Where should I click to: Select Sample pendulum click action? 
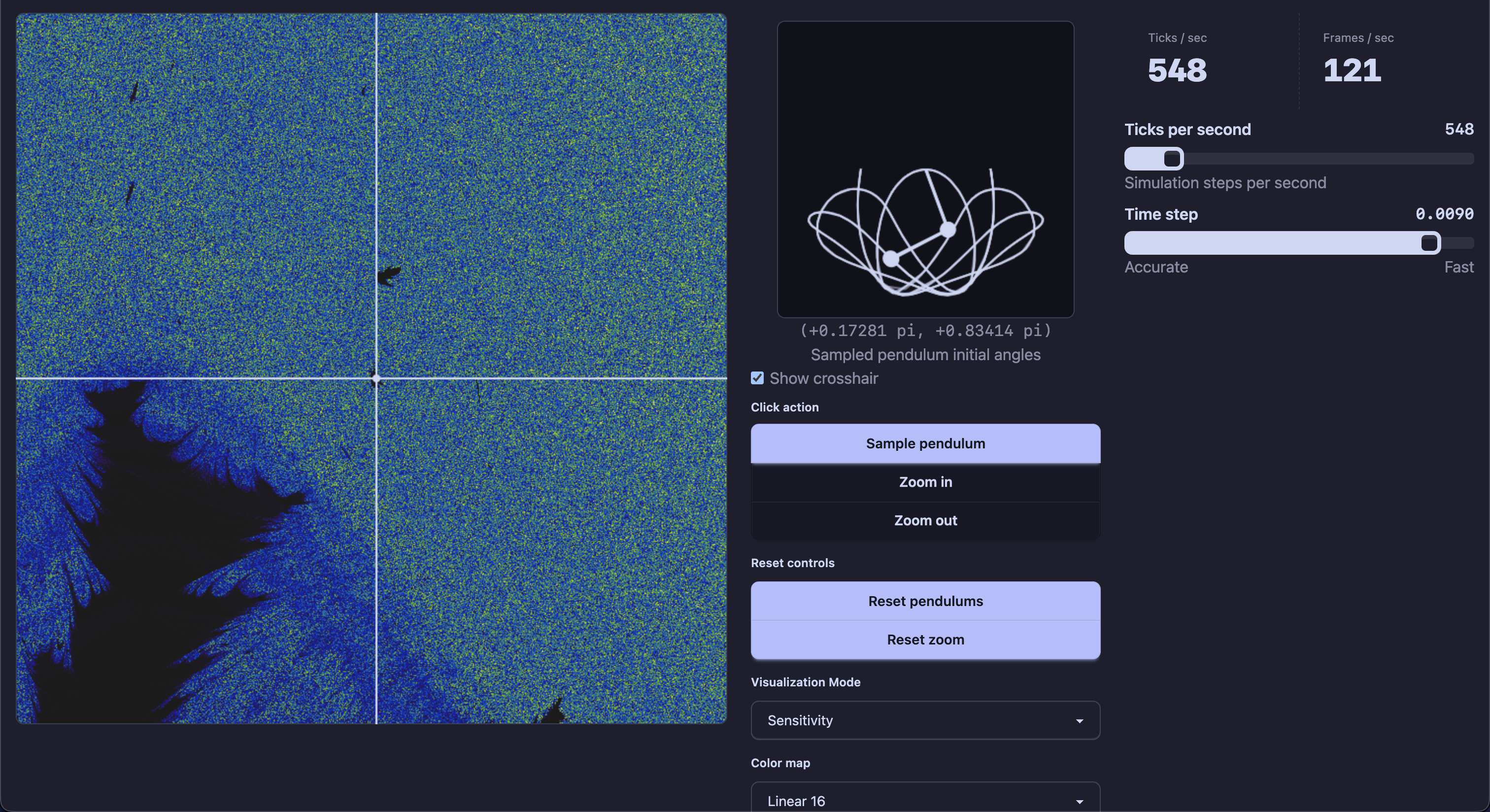(925, 443)
